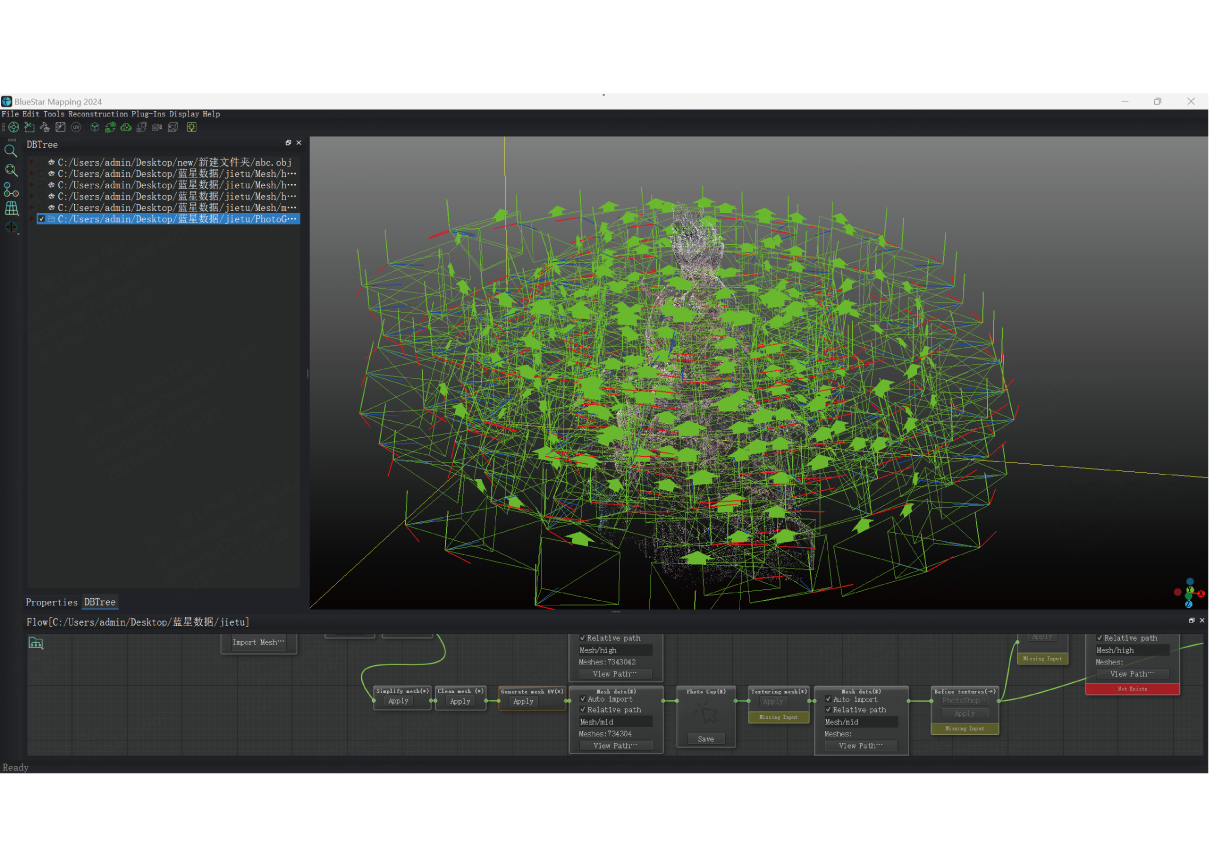Viewport: 1209px width, 867px height.
Task: Switch to the Properties tab
Action: click(51, 602)
